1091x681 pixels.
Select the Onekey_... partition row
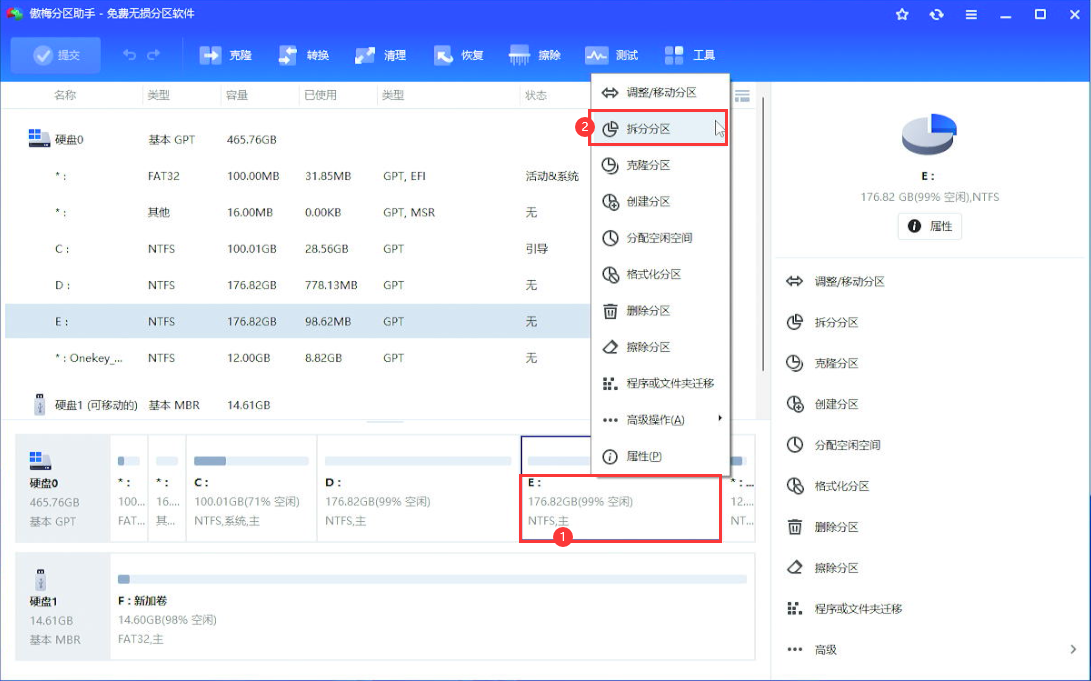[297, 358]
